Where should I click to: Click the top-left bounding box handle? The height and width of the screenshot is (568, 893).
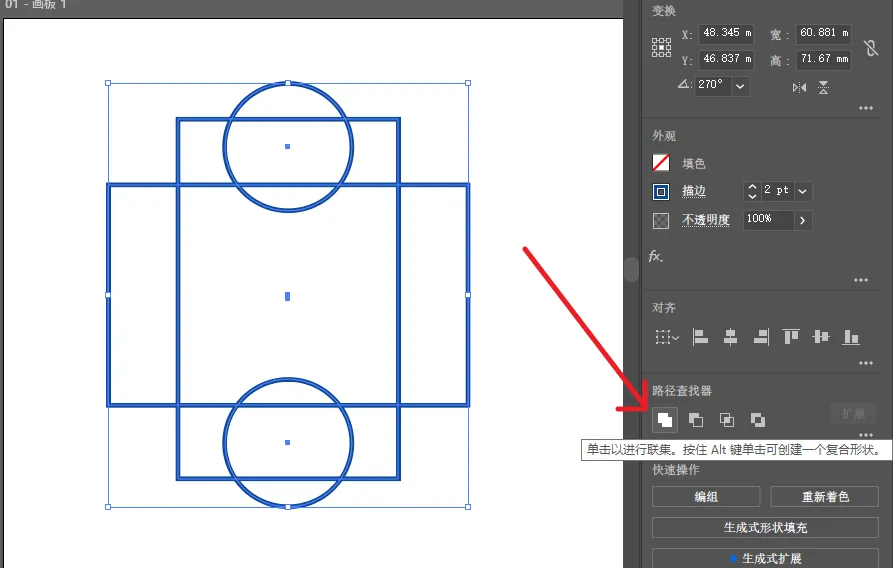(x=108, y=83)
